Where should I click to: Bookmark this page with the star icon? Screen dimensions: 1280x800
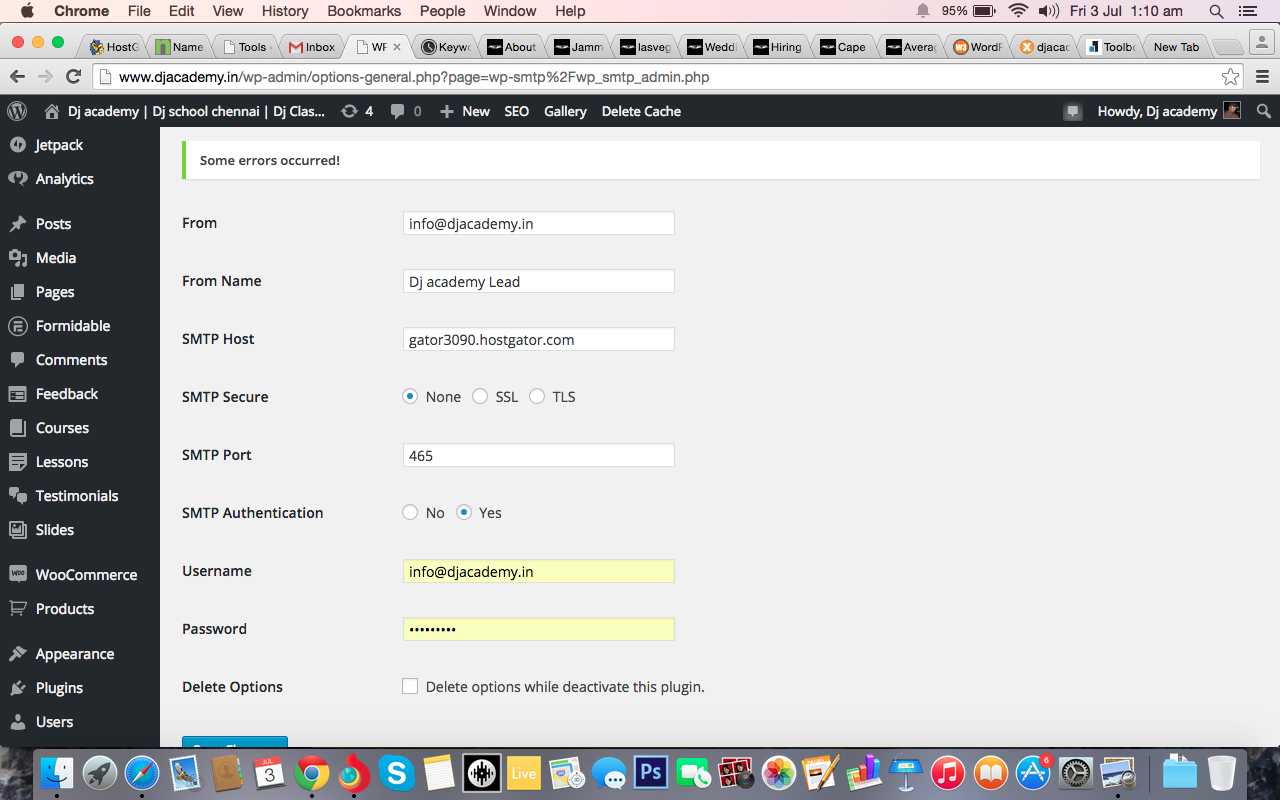(x=1230, y=77)
